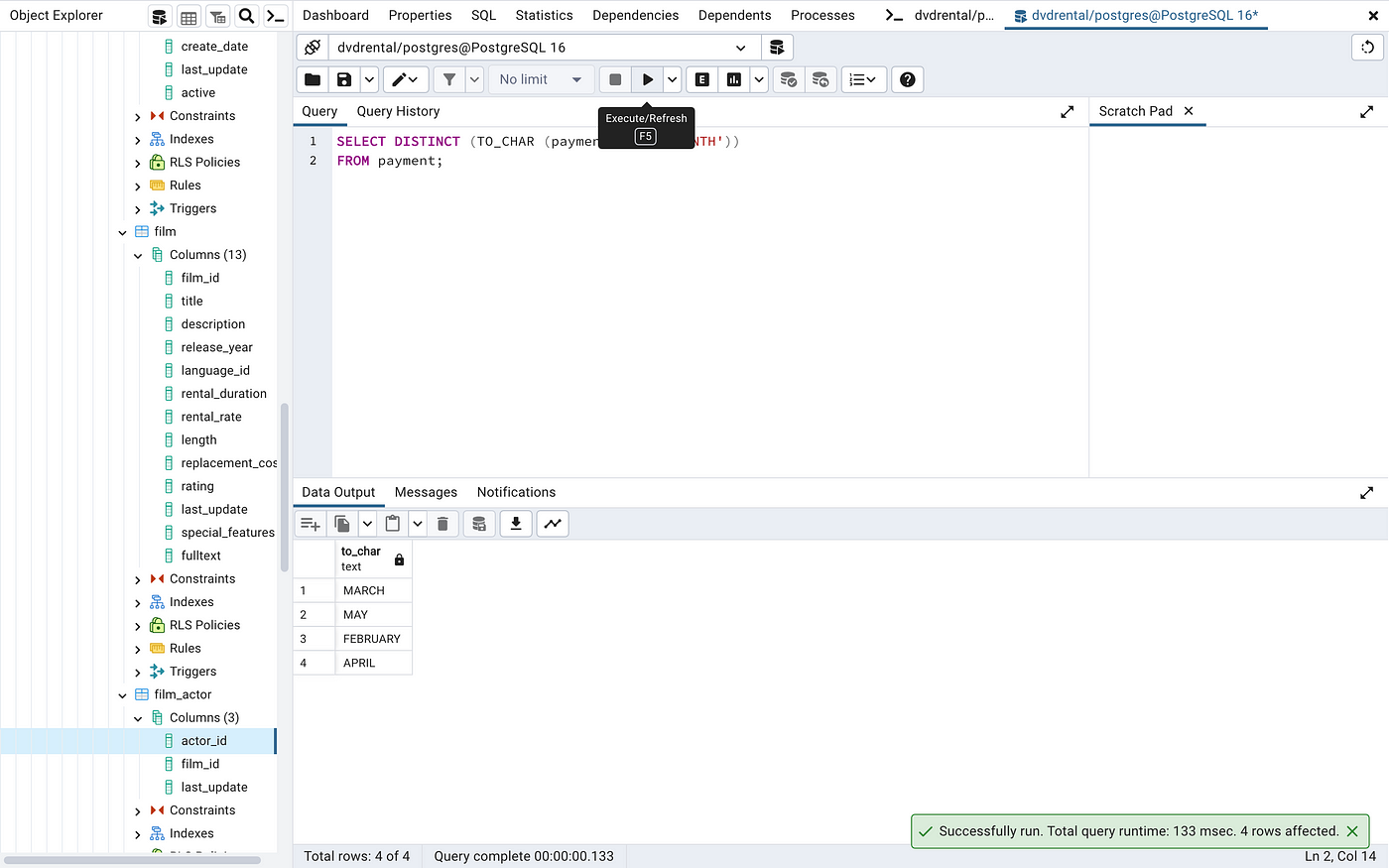
Task: Click the Explain (E) button
Action: point(702,79)
